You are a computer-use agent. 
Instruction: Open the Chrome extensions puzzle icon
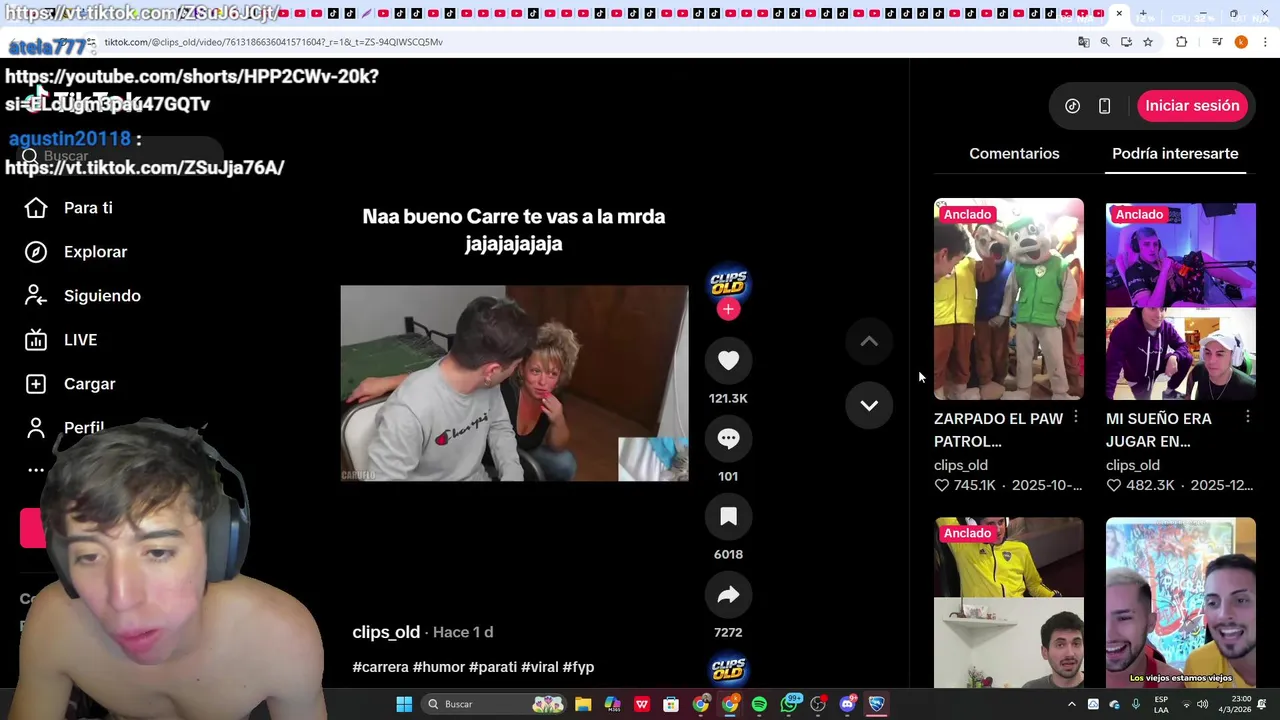pos(1181,42)
